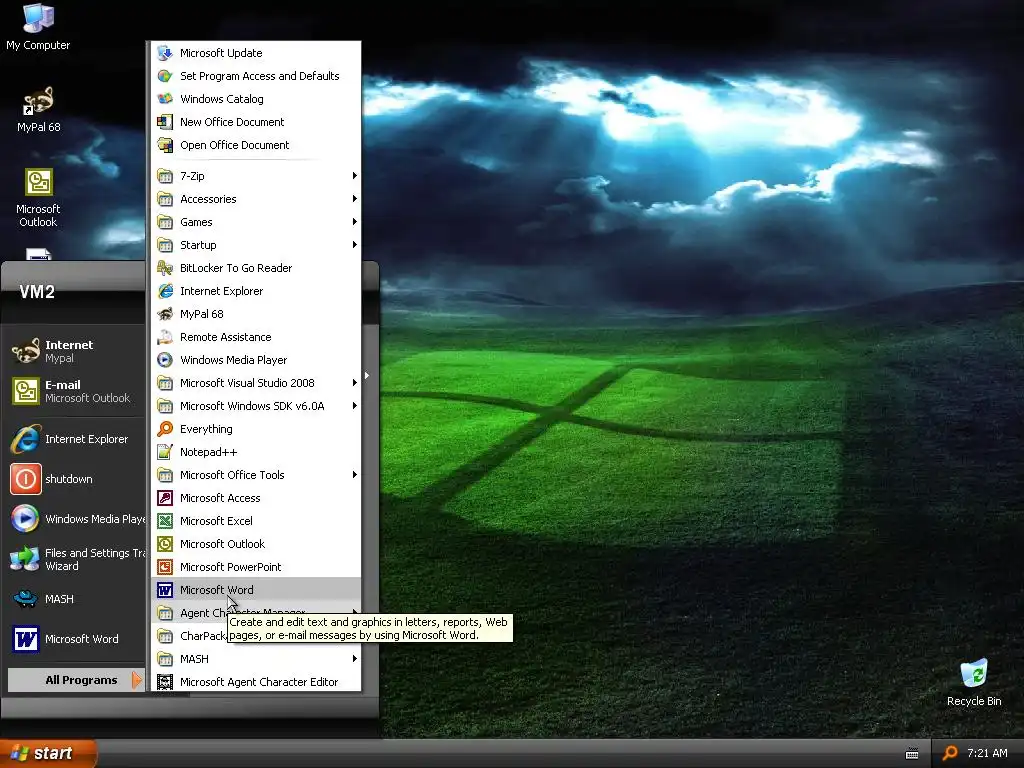
Task: Select MyPal 68 desktop shortcut
Action: [x=39, y=108]
